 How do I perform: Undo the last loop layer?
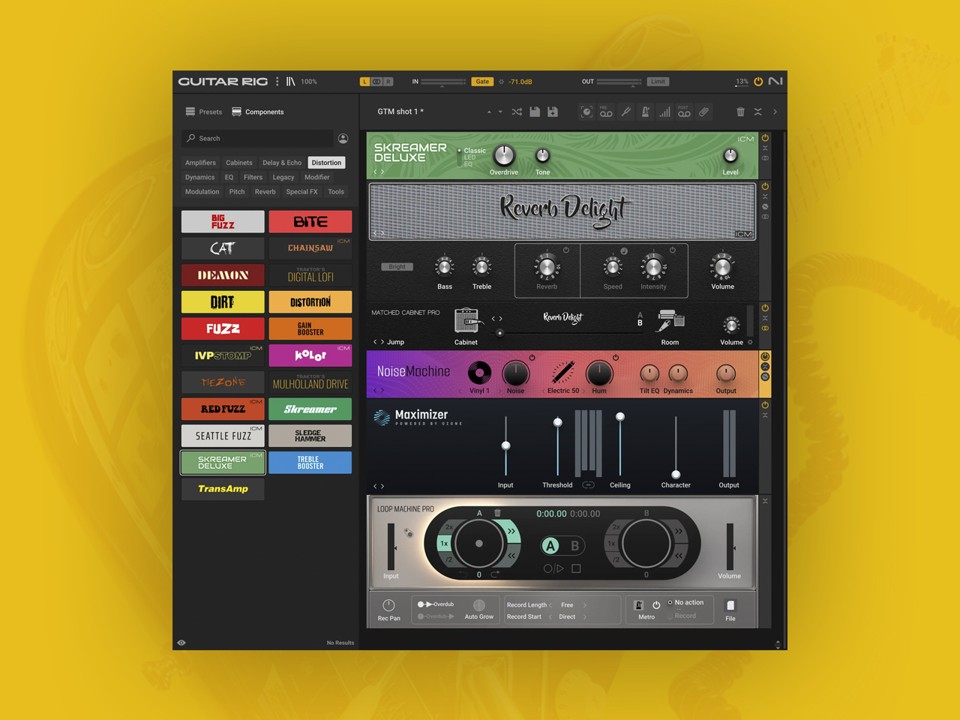(x=463, y=574)
